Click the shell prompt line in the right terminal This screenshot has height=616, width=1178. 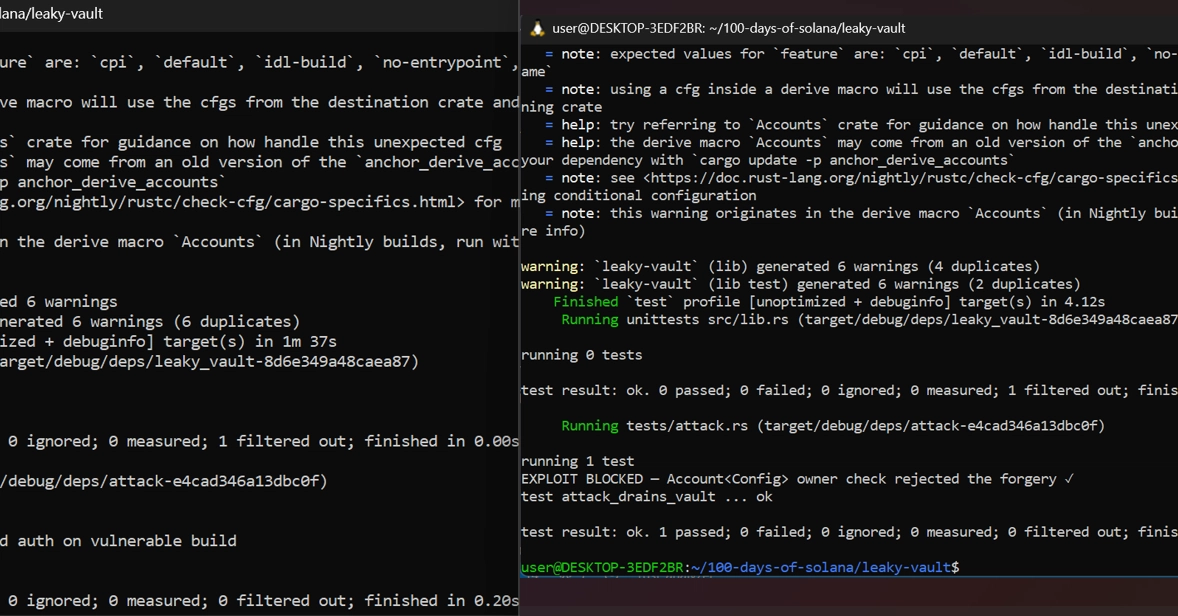pos(740,567)
